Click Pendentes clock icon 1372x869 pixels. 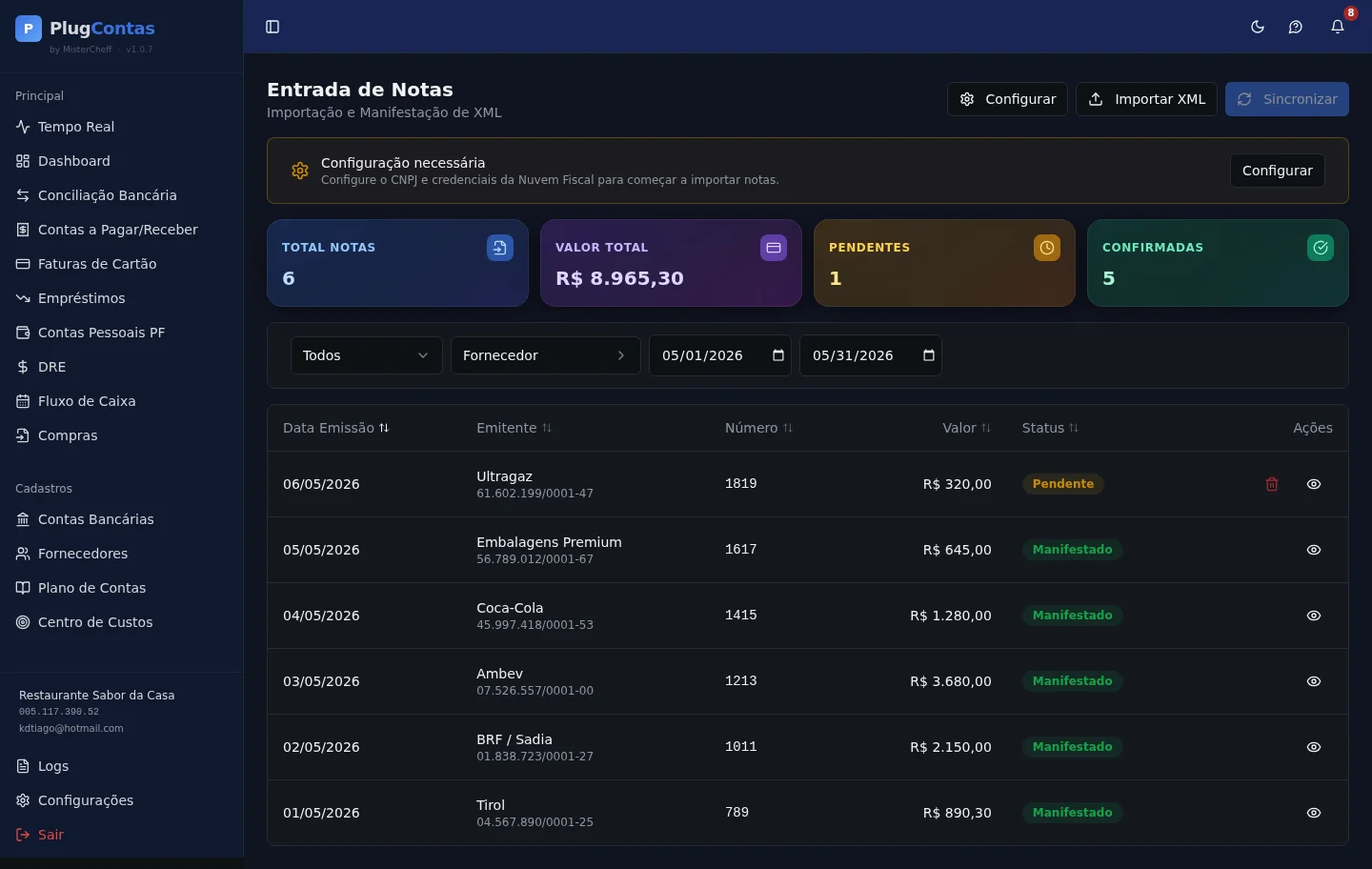1047,248
